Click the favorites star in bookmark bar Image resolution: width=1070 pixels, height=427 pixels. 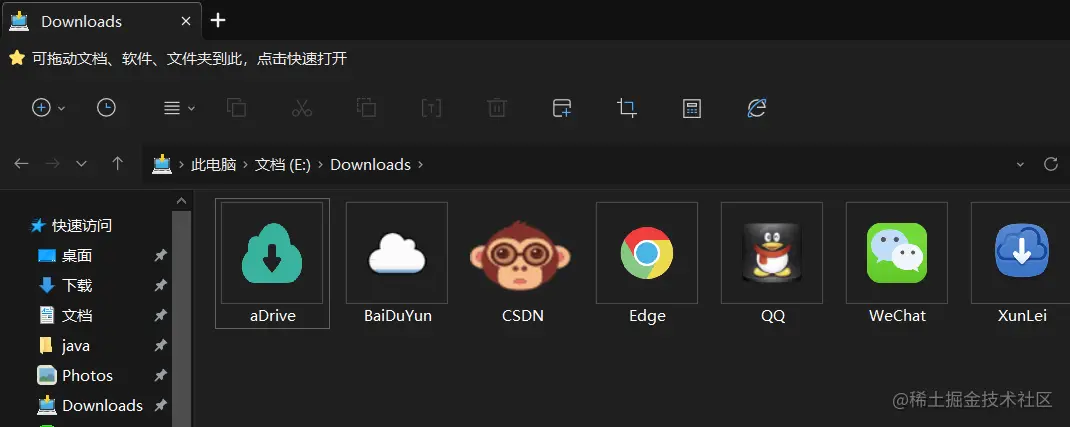tap(16, 59)
